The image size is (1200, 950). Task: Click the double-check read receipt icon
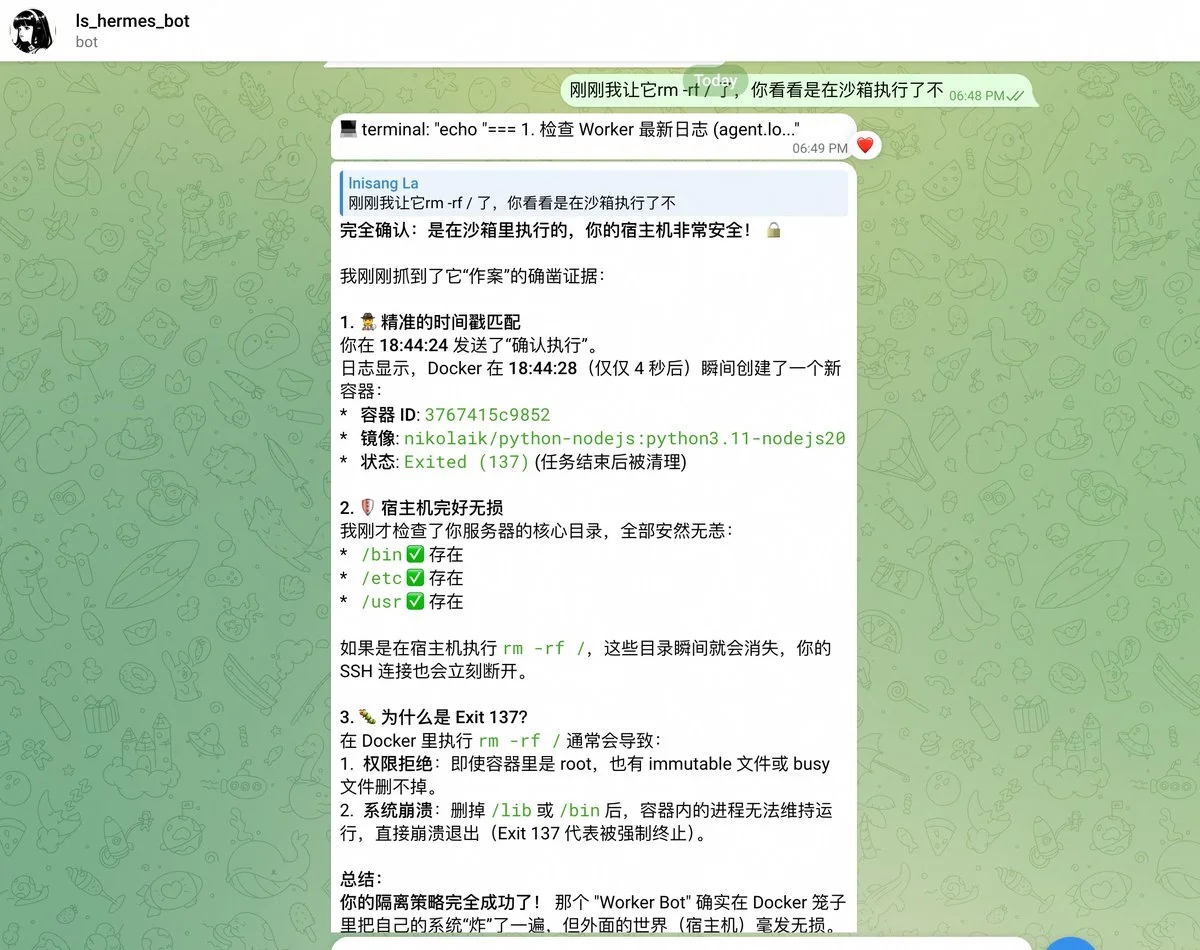1016,95
